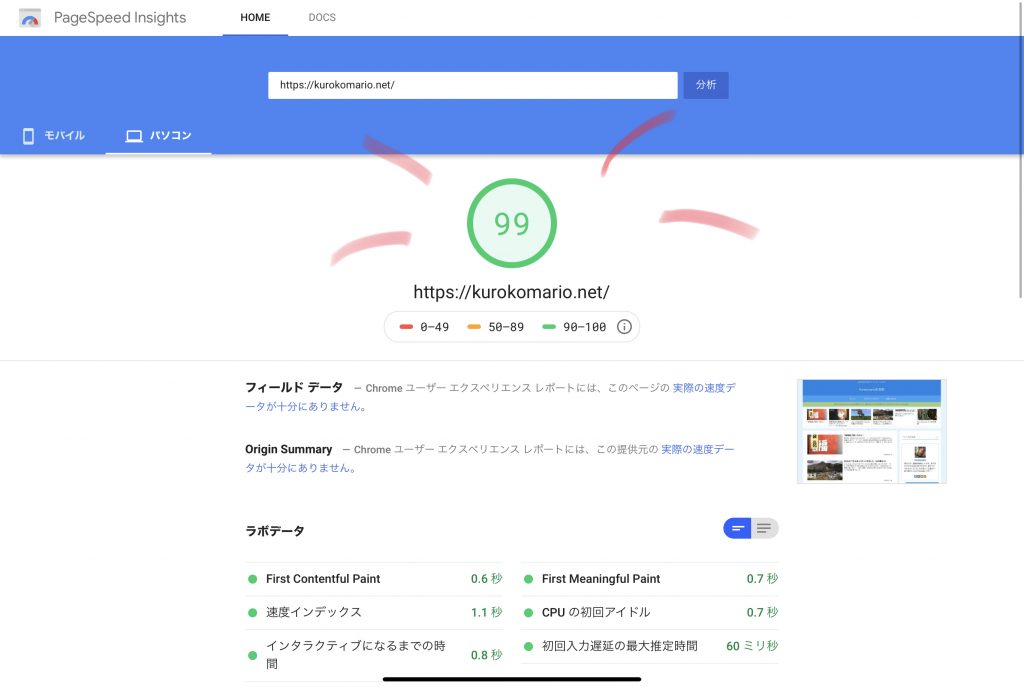This screenshot has height=687, width=1024.
Task: Click the 0–49 red legend item
Action: pyautogui.click(x=424, y=327)
